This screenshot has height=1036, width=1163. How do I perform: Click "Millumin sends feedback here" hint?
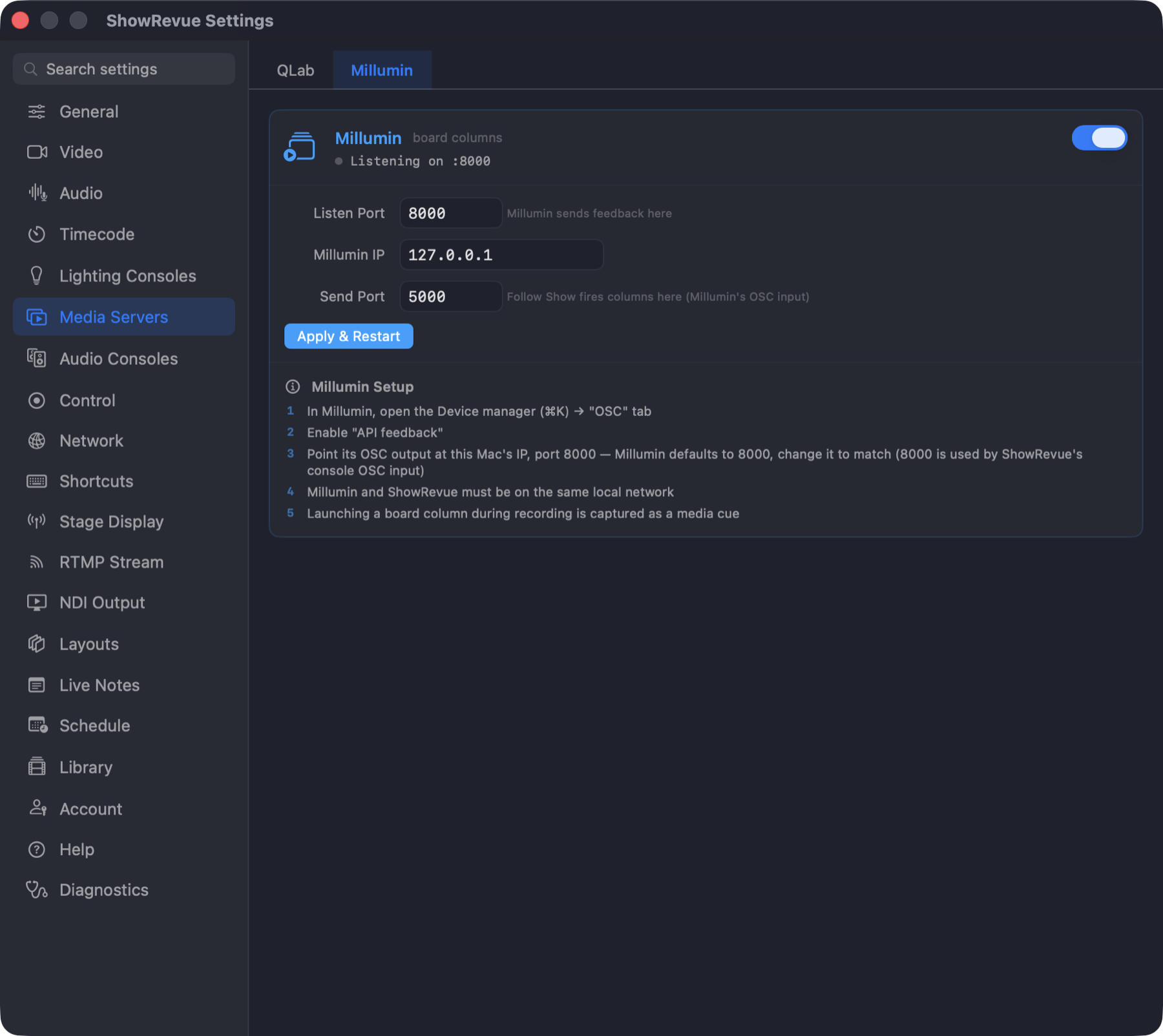pyautogui.click(x=589, y=213)
